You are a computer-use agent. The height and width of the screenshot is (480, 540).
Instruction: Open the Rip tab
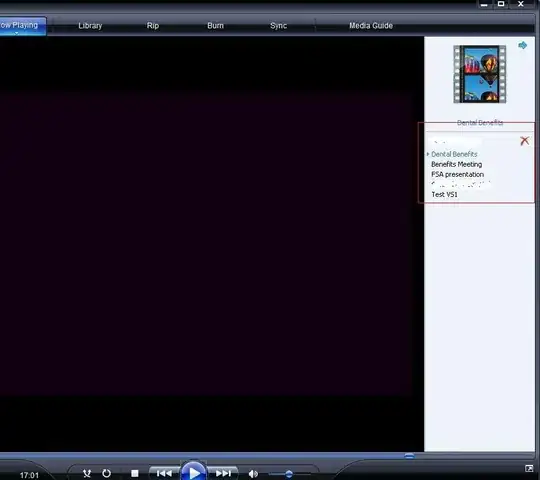pyautogui.click(x=153, y=26)
